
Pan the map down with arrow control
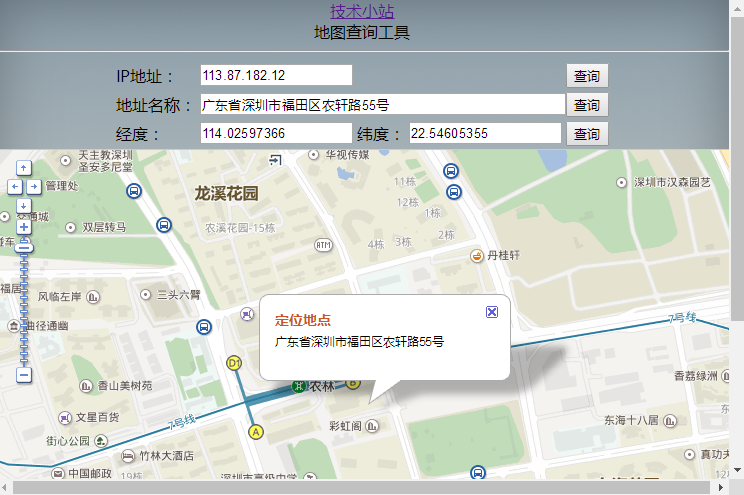[x=24, y=205]
